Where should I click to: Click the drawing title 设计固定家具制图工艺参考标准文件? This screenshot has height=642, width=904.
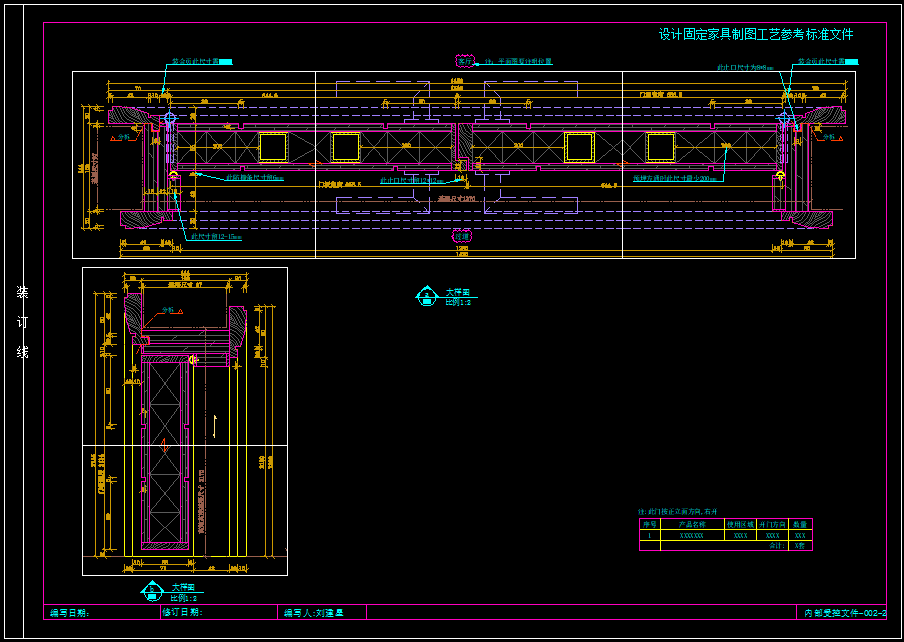point(756,34)
